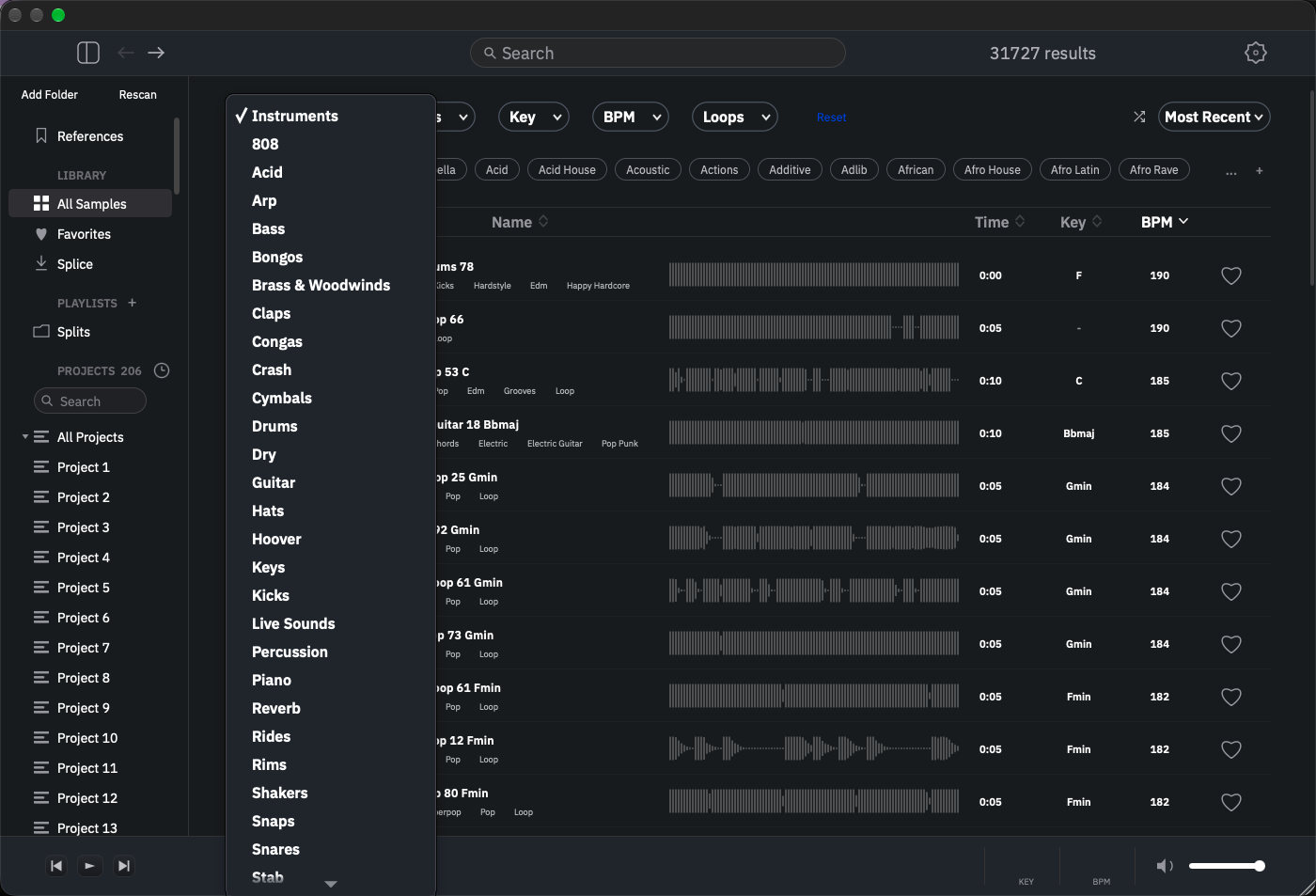Seek in the ums 78 waveform
This screenshot has height=896, width=1316.
pyautogui.click(x=814, y=275)
